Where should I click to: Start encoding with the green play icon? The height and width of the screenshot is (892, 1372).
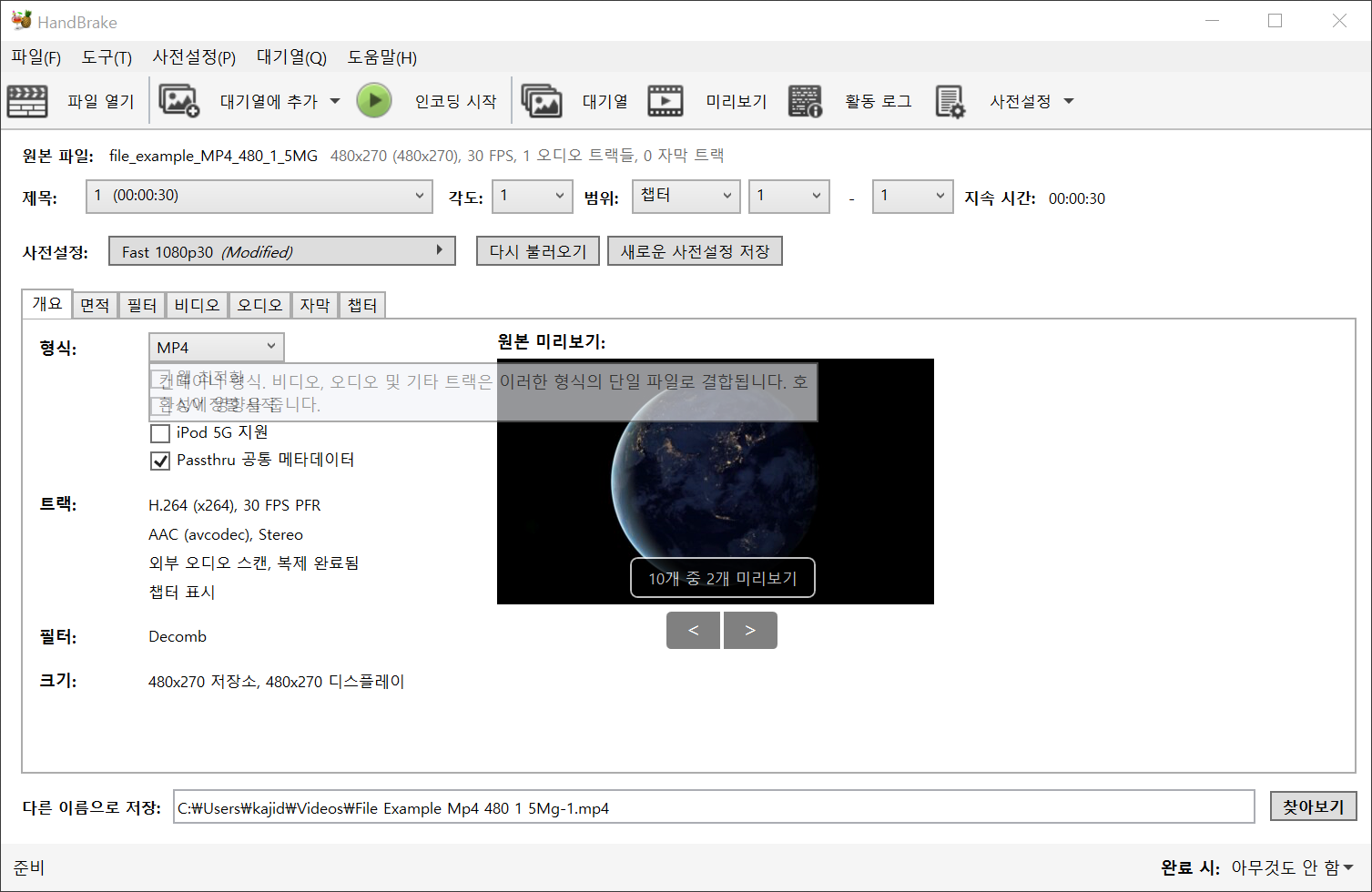tap(374, 100)
